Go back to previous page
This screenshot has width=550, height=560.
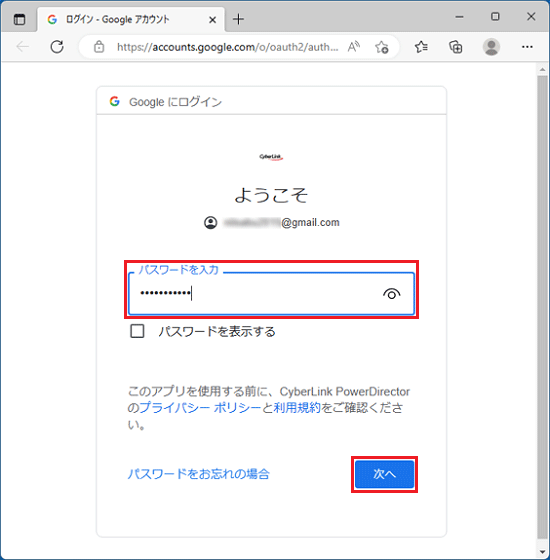click(22, 47)
